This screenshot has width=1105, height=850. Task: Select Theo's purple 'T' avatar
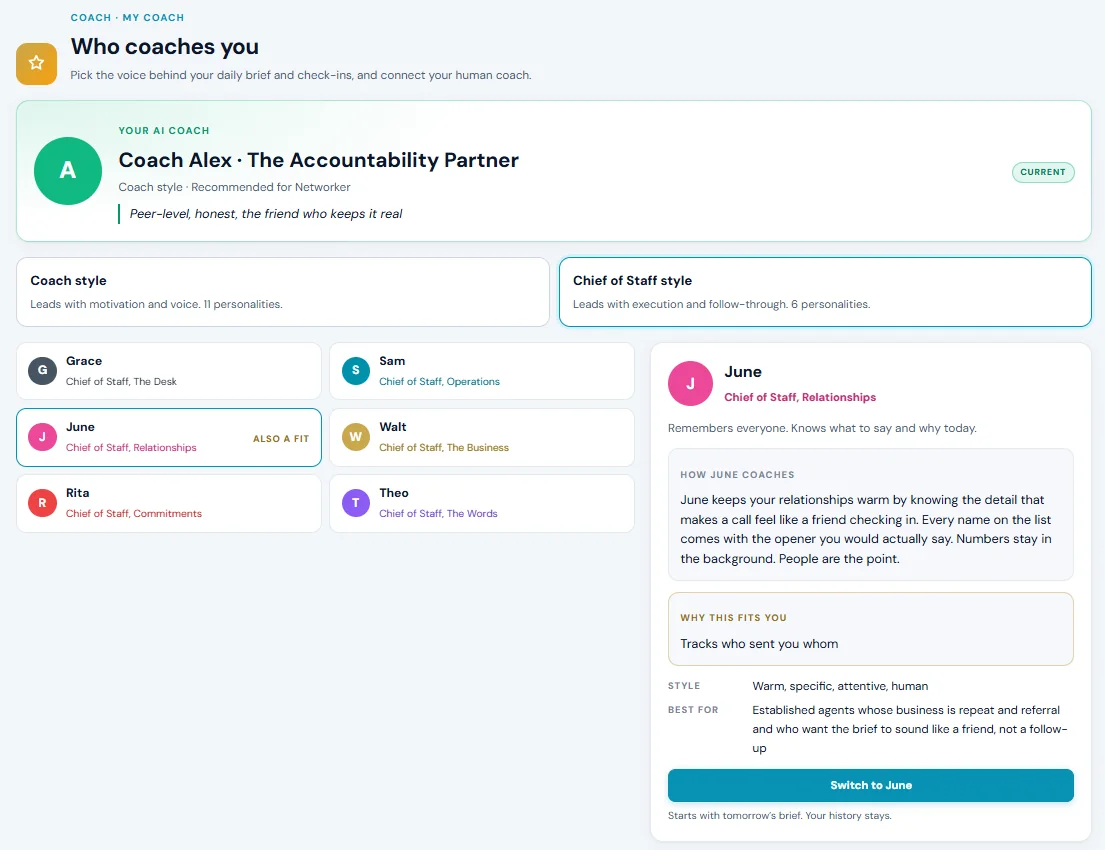pos(356,503)
